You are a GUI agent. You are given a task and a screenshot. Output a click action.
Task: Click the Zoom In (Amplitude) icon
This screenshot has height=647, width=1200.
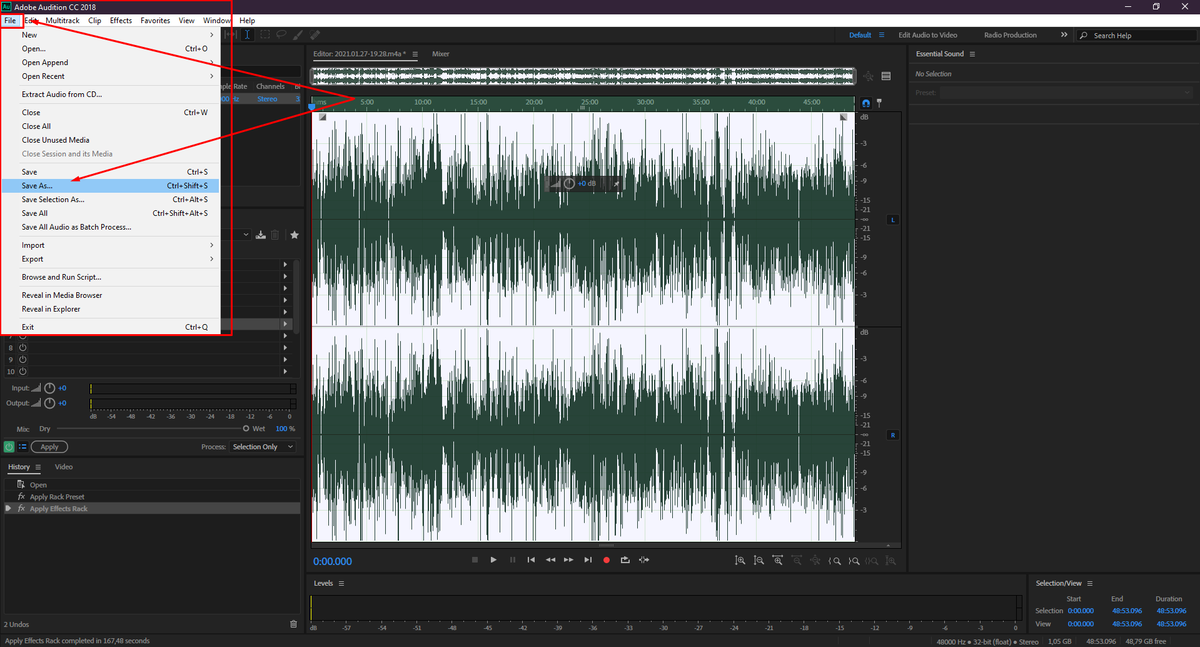click(x=740, y=560)
